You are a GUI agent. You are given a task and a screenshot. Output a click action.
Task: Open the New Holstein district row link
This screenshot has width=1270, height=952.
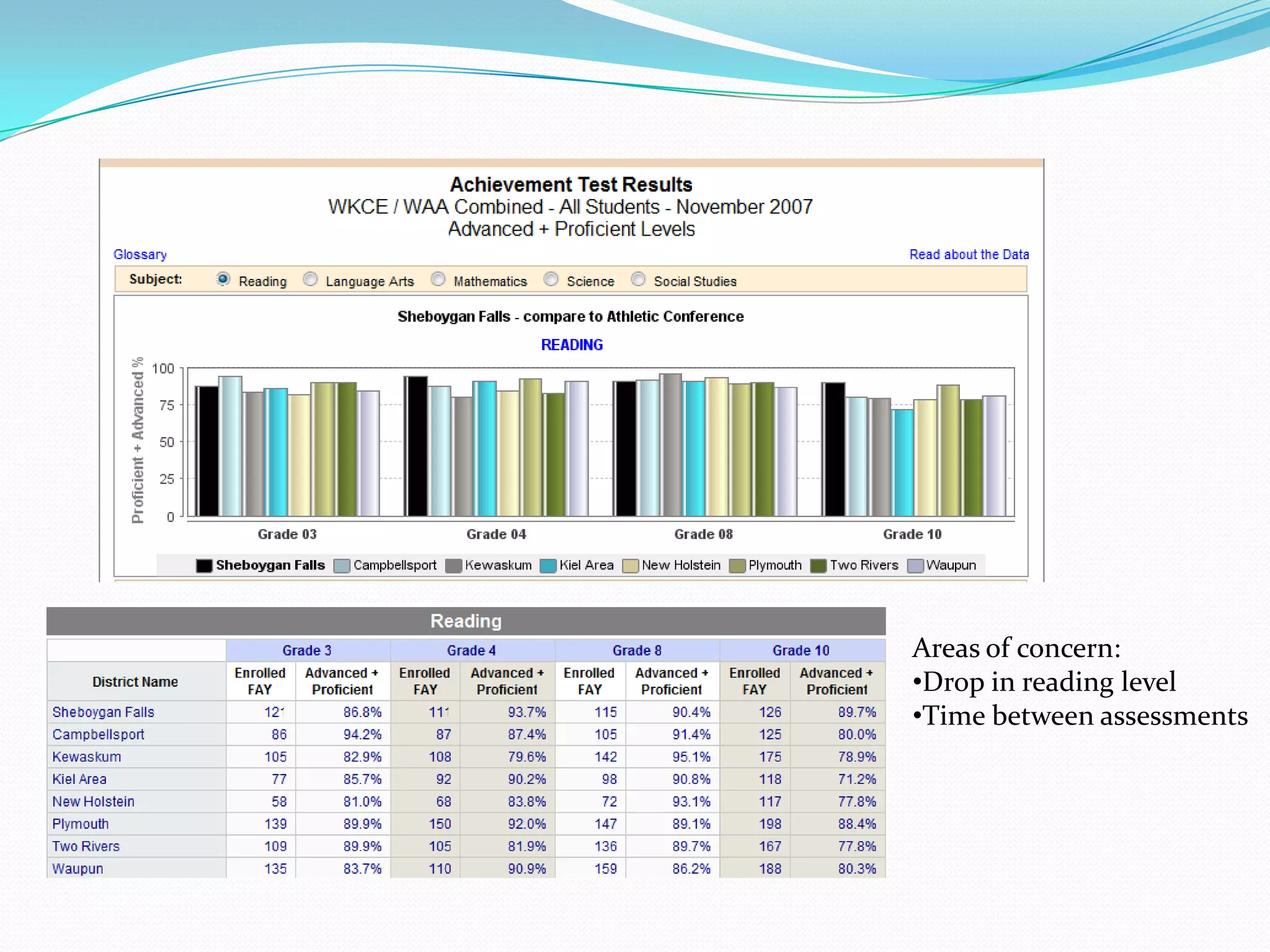(x=93, y=801)
